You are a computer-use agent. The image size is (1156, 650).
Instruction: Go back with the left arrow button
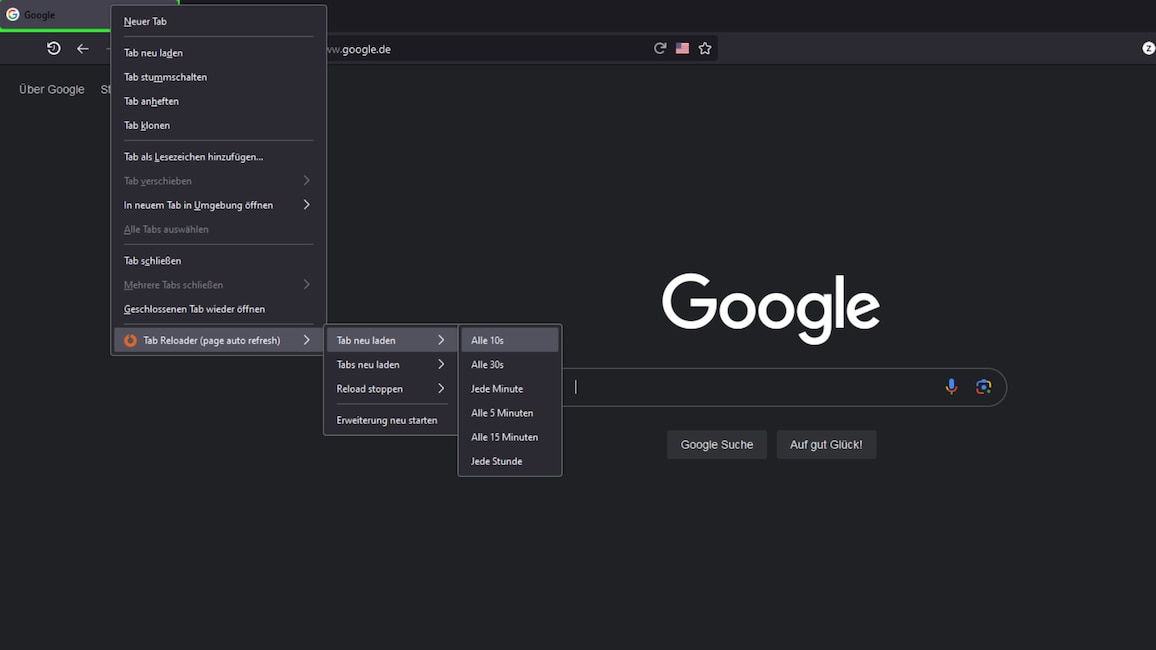pos(83,49)
